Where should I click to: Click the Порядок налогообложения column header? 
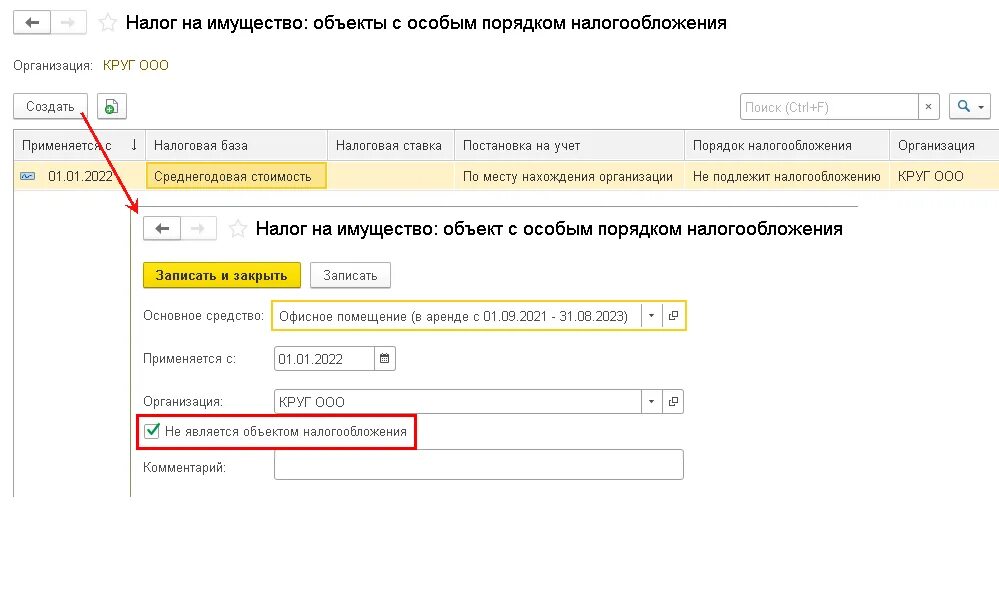tap(787, 145)
